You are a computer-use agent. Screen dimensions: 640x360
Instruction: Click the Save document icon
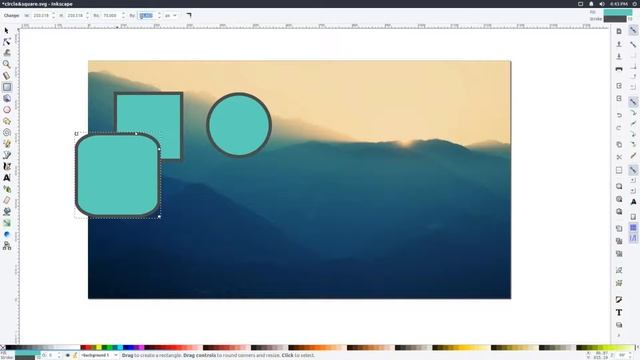[x=619, y=56]
